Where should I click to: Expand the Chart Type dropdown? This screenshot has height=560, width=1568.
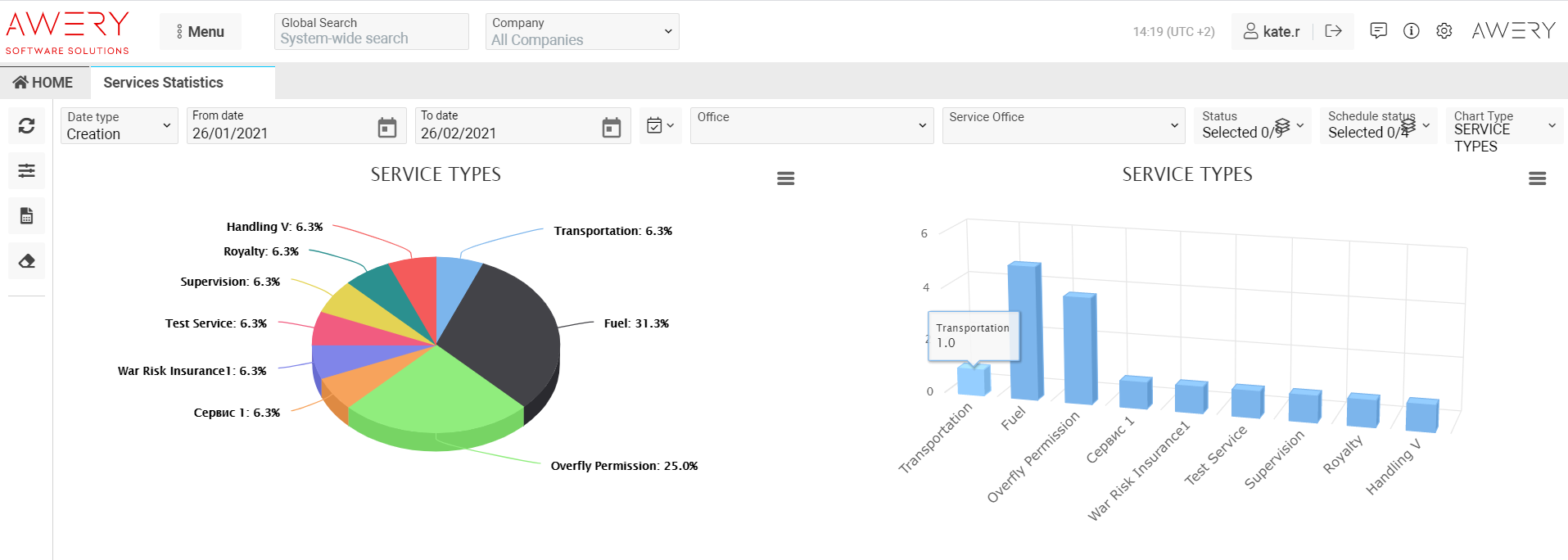coord(1504,126)
